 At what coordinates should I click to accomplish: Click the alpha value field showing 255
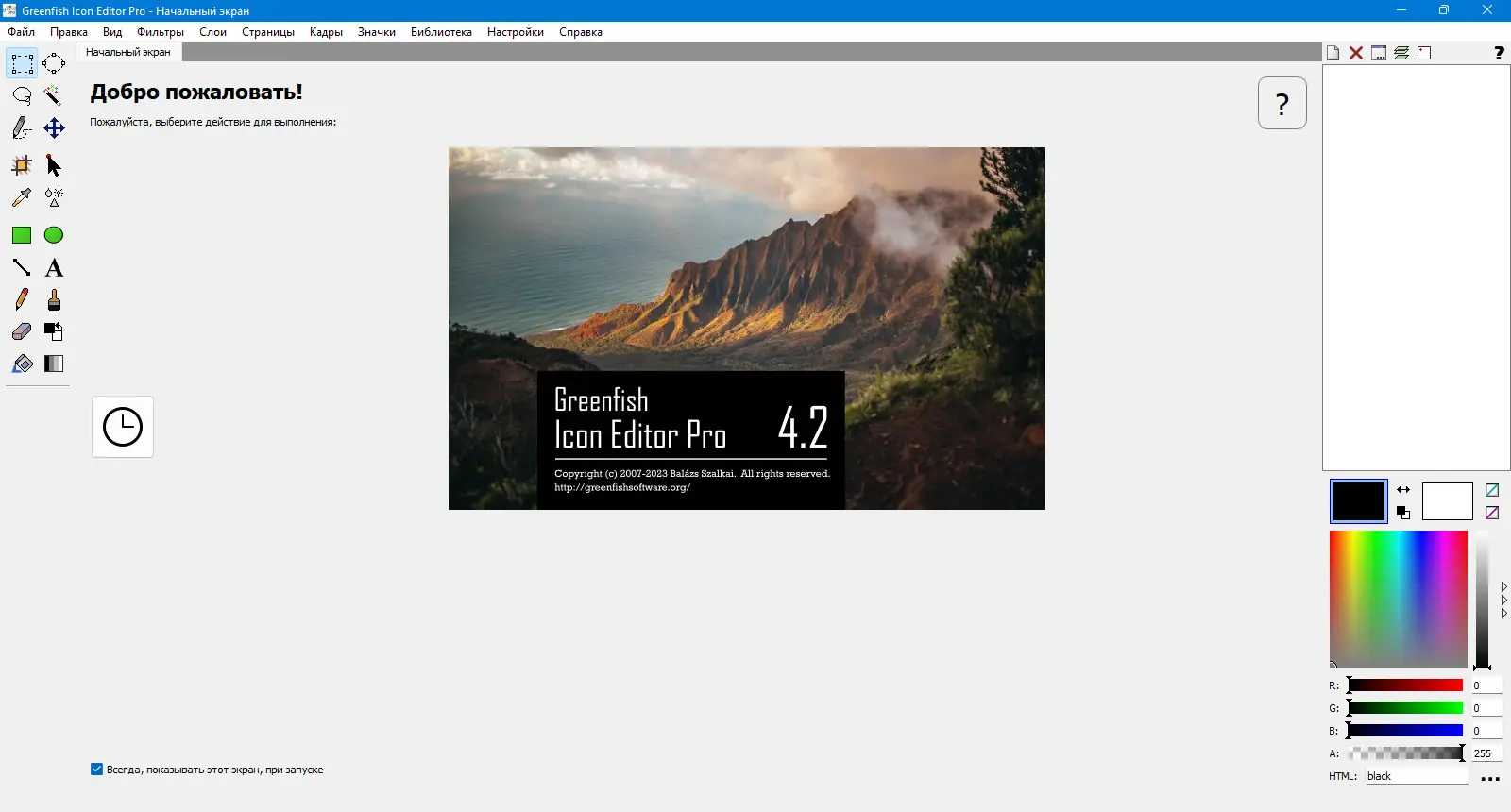1486,753
